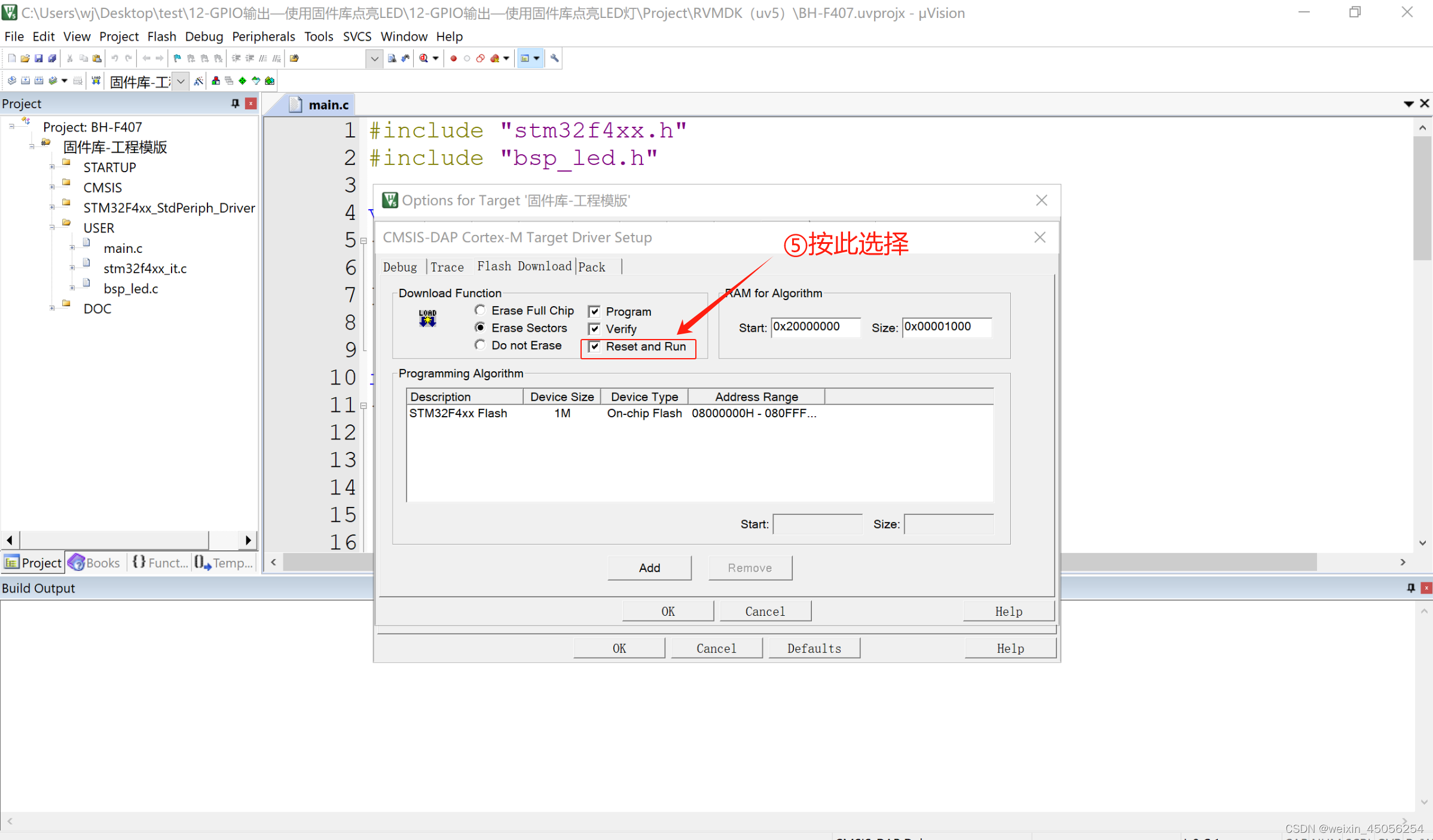This screenshot has width=1433, height=840.
Task: Open the Project menu
Action: point(118,36)
